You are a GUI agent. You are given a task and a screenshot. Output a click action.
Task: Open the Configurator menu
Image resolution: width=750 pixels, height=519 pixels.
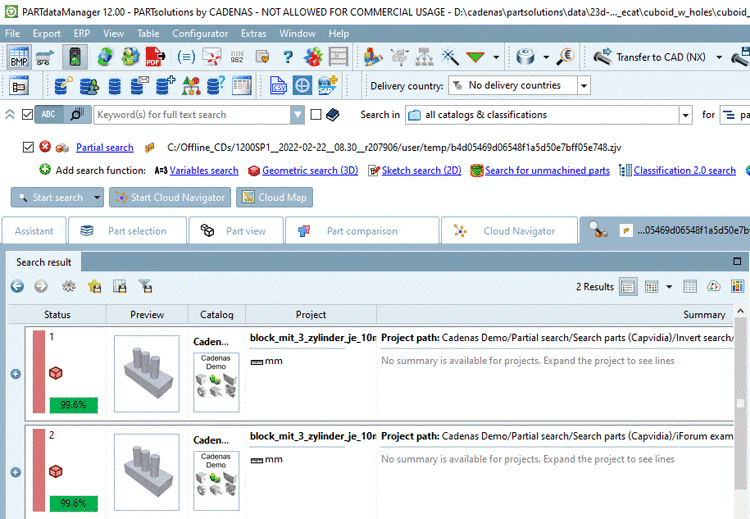pyautogui.click(x=200, y=33)
